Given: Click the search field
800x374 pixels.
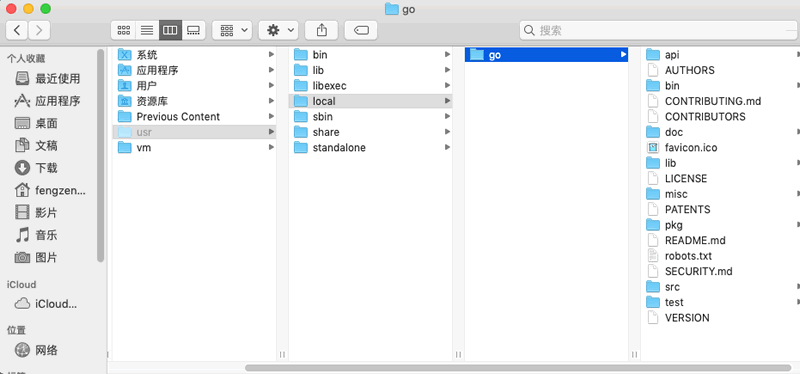Looking at the screenshot, I should pyautogui.click(x=659, y=31).
